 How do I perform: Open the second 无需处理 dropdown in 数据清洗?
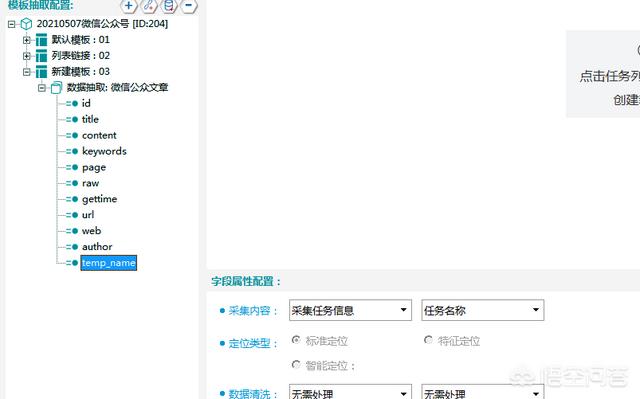pyautogui.click(x=482, y=392)
